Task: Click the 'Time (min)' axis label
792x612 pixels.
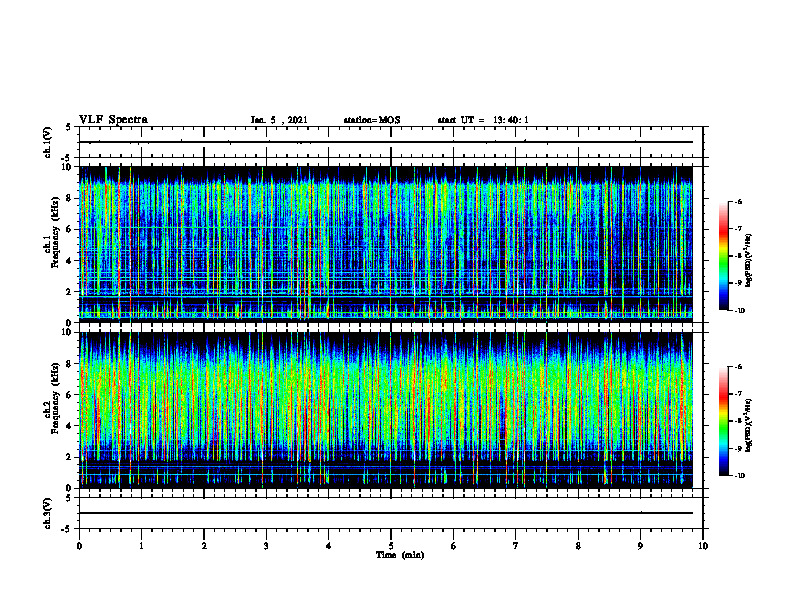Action: pyautogui.click(x=400, y=555)
